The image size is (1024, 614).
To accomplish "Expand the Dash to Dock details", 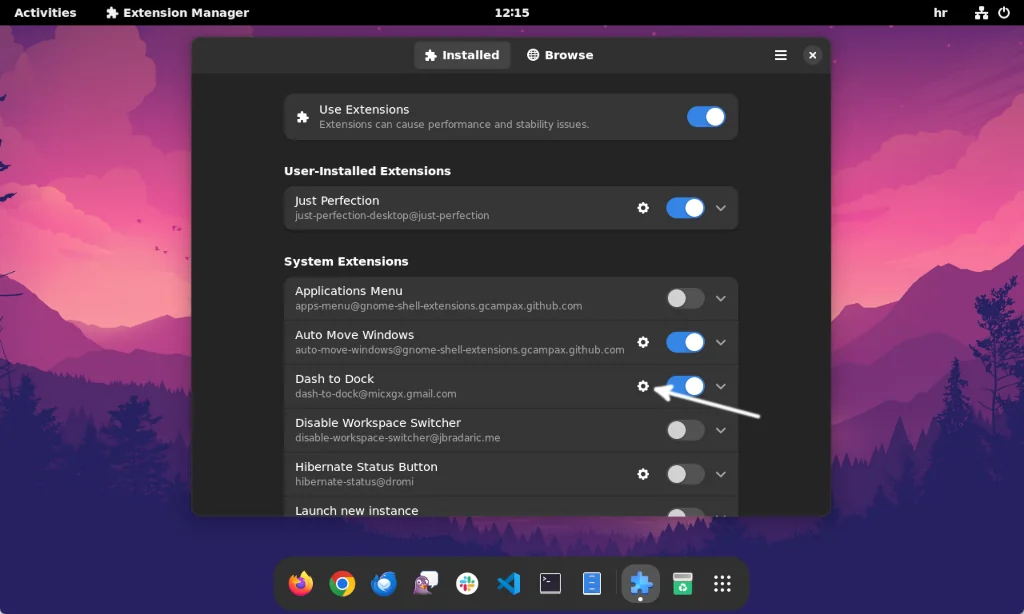I will click(720, 386).
